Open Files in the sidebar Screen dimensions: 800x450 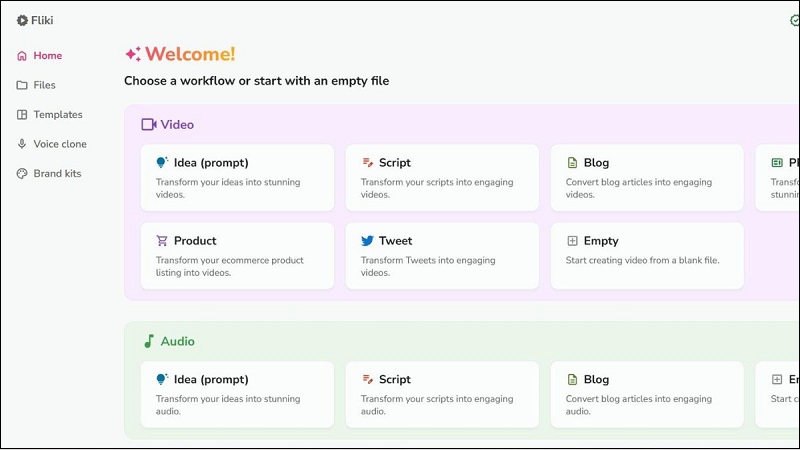click(x=44, y=85)
